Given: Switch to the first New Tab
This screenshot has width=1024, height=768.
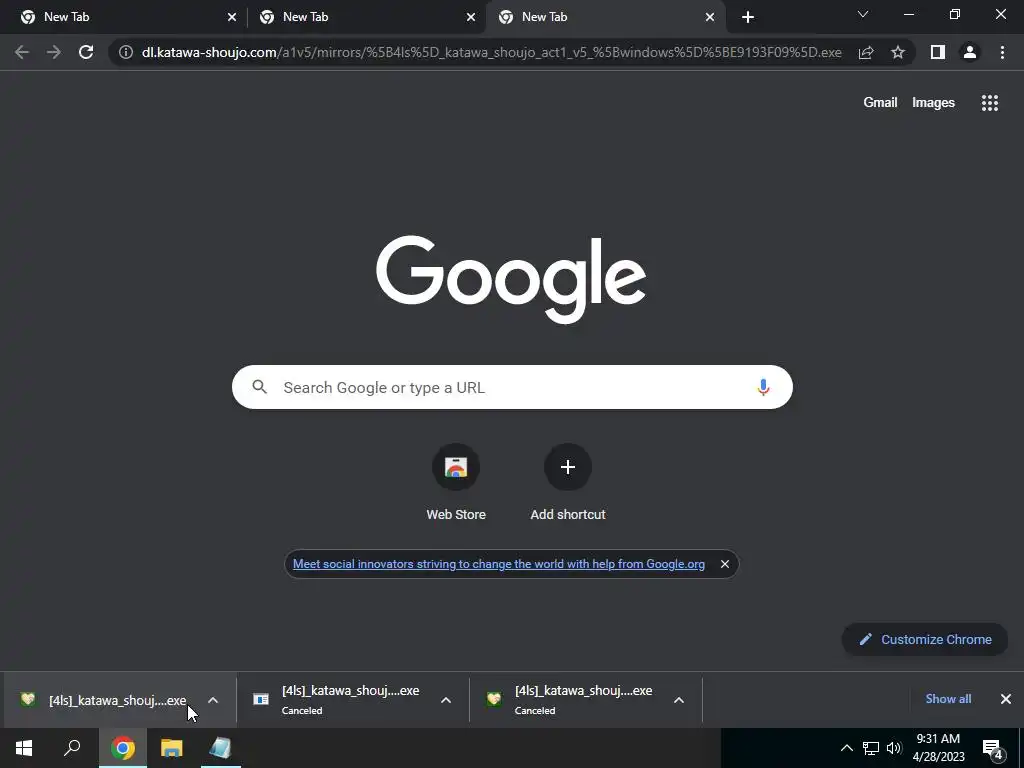Looking at the screenshot, I should coord(123,17).
